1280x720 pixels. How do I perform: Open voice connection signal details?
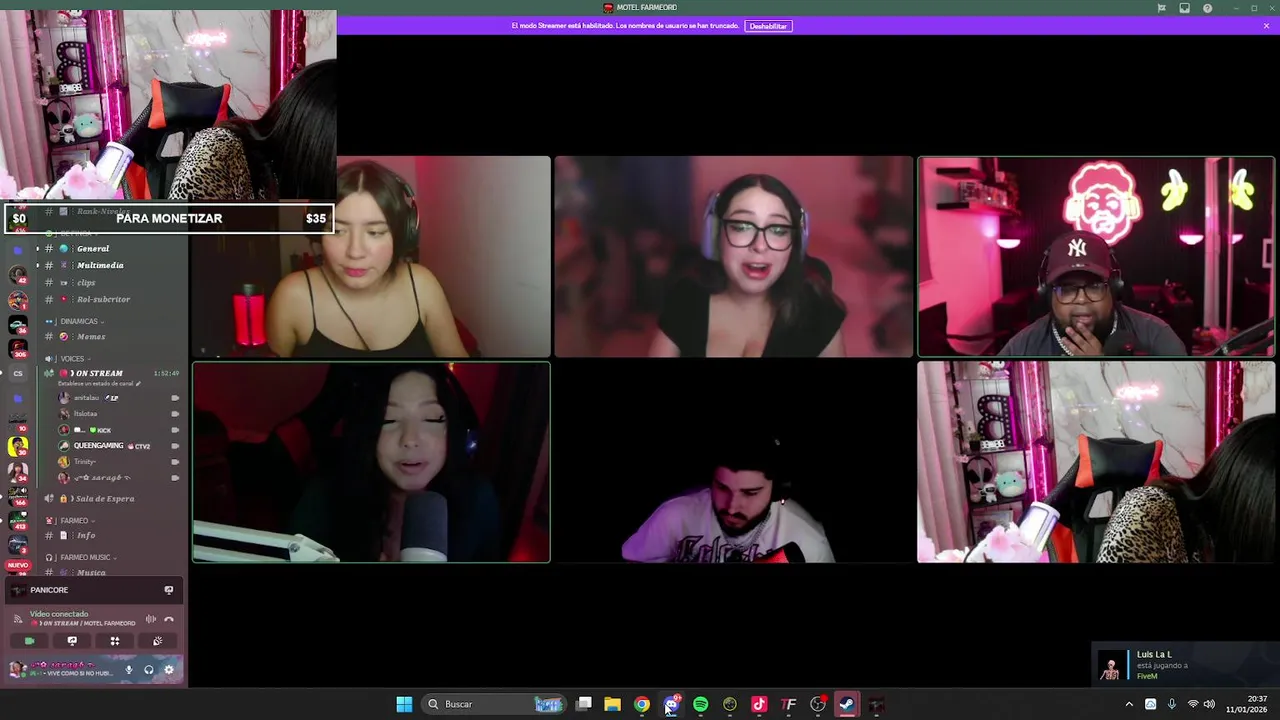click(18, 619)
